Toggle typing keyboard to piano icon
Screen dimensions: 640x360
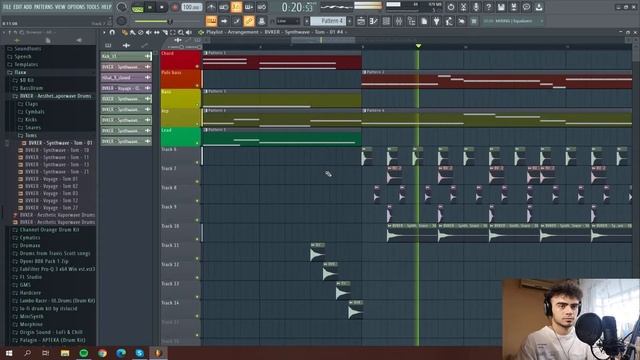click(x=211, y=21)
